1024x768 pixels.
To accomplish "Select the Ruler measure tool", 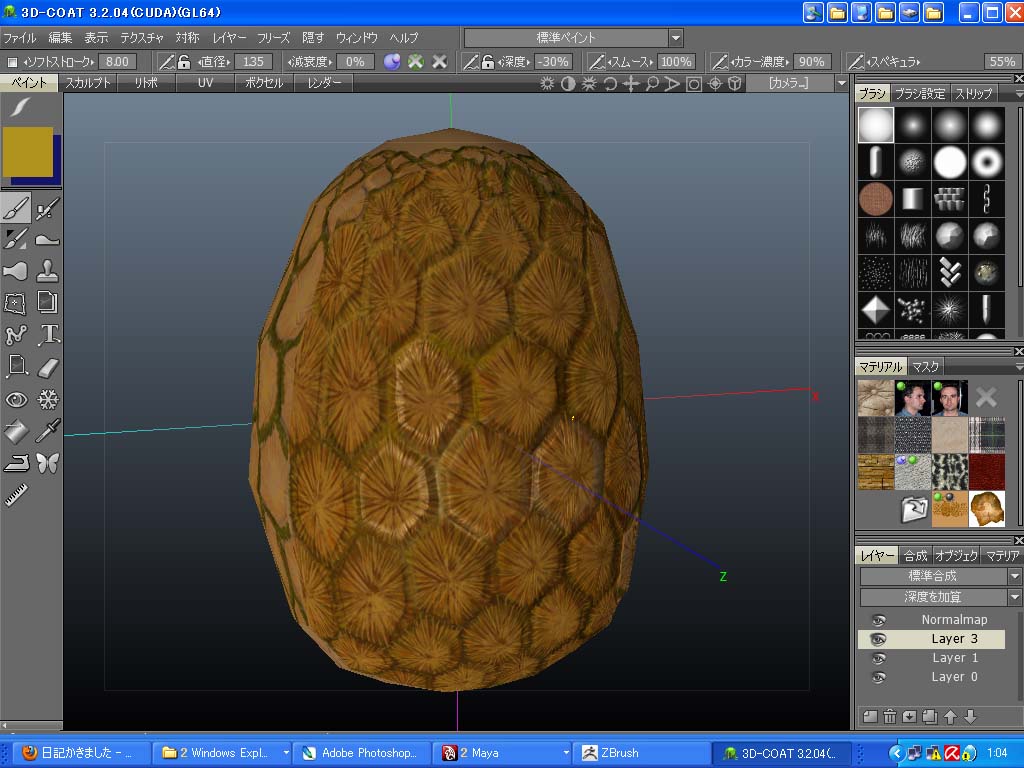I will 15,494.
